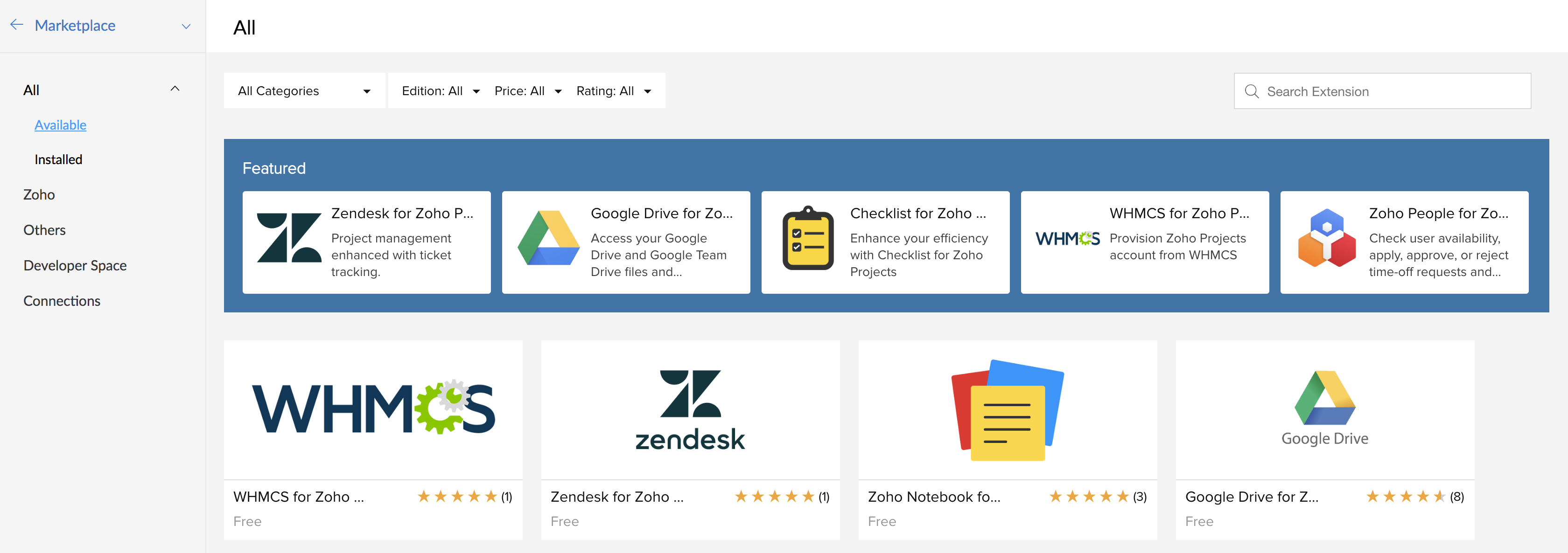Open the All Categories dropdown
Screen dimensions: 1568x553
click(x=304, y=90)
